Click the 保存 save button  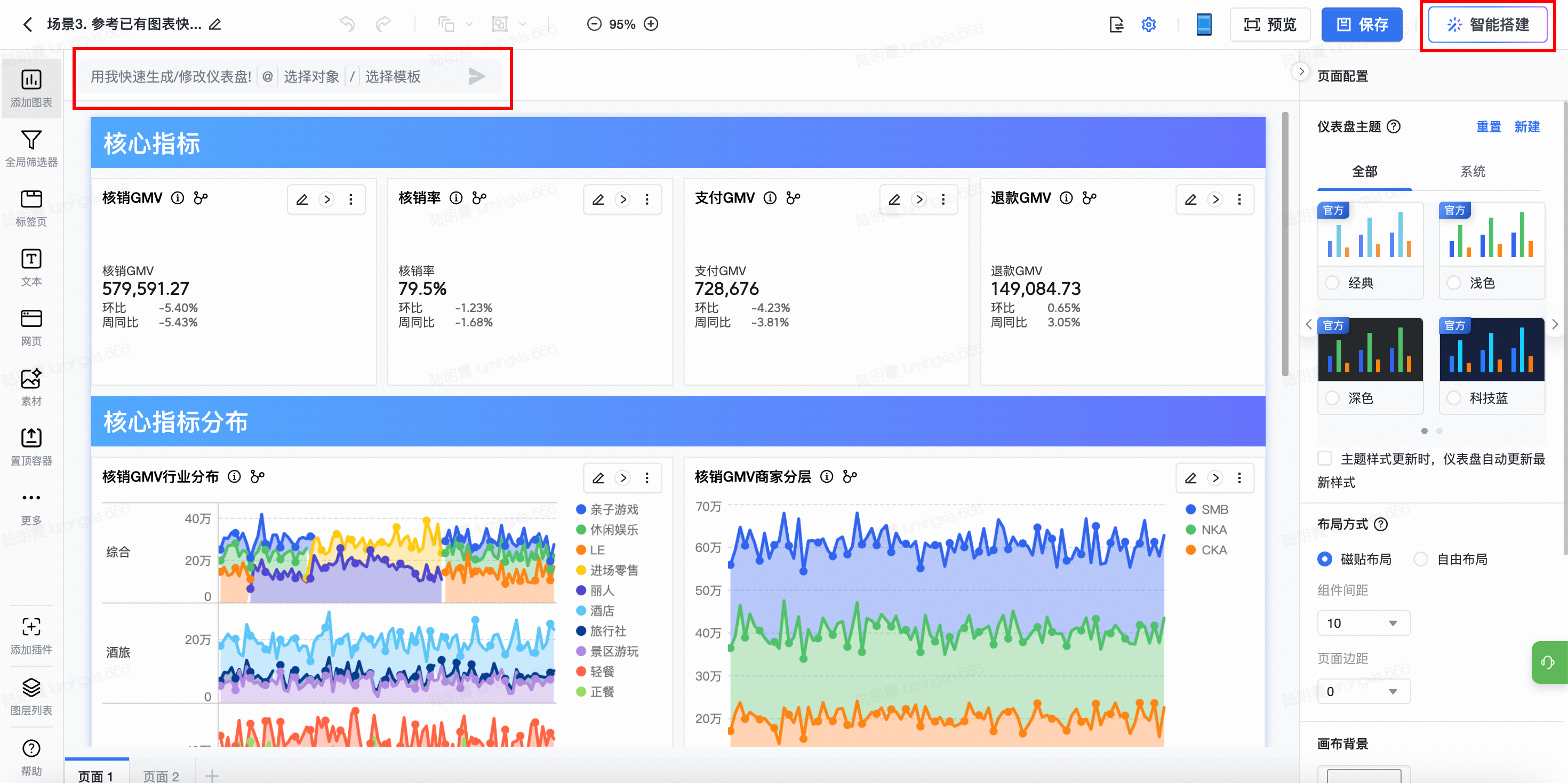click(1361, 25)
